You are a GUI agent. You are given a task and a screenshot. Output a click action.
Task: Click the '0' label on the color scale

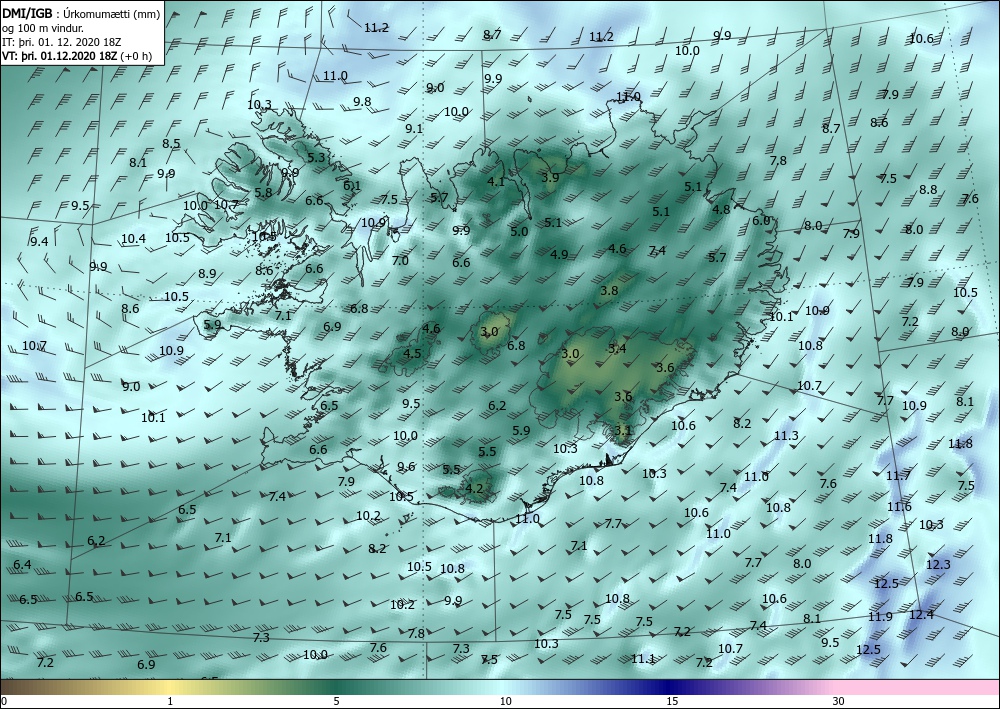tap(5, 701)
